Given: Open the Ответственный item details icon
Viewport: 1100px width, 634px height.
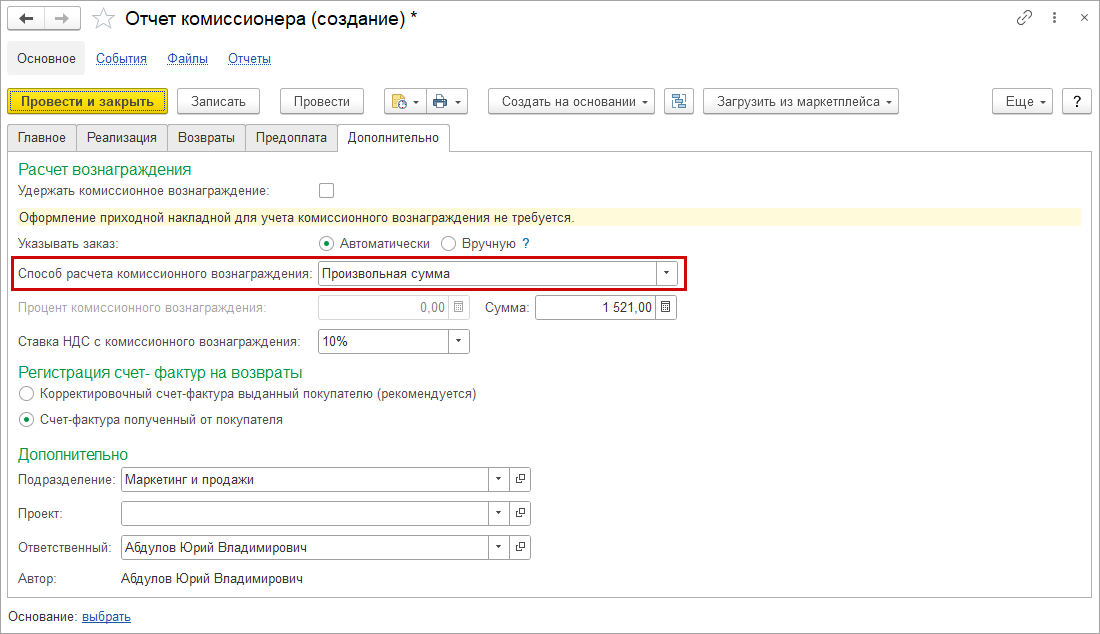Looking at the screenshot, I should click(520, 547).
